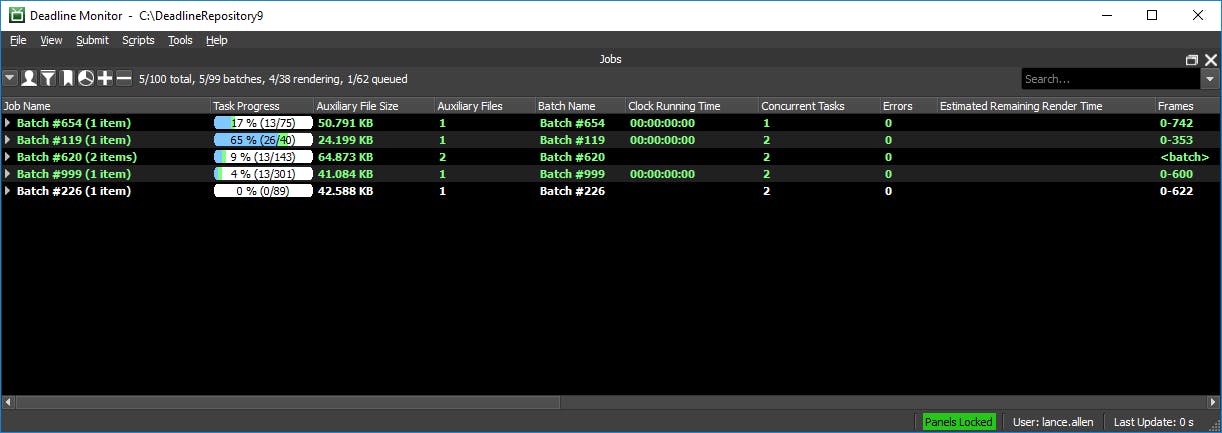The width and height of the screenshot is (1222, 433).
Task: Click the plus expand-all icon
Action: (x=105, y=78)
